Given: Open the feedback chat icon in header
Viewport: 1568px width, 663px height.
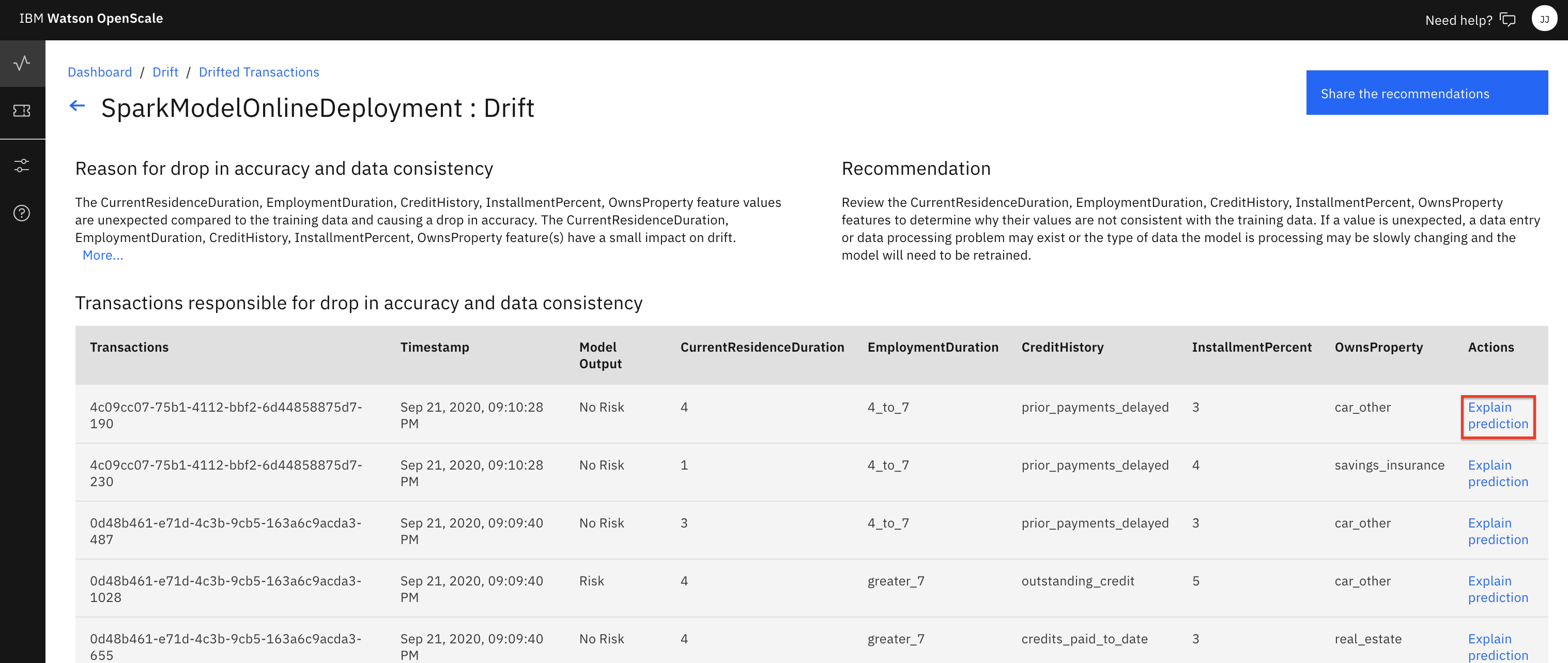Looking at the screenshot, I should (x=1508, y=19).
